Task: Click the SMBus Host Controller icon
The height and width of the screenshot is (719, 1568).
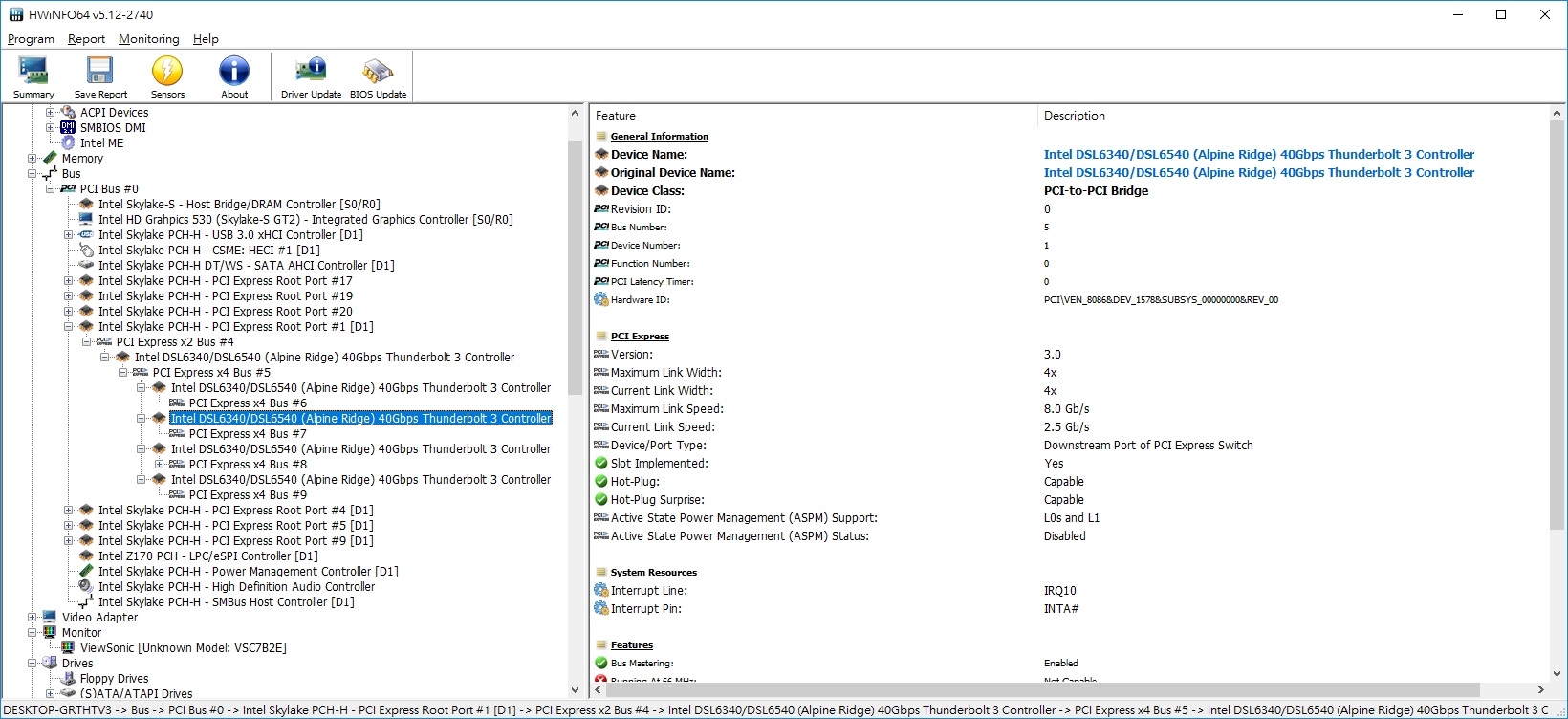Action: [86, 601]
